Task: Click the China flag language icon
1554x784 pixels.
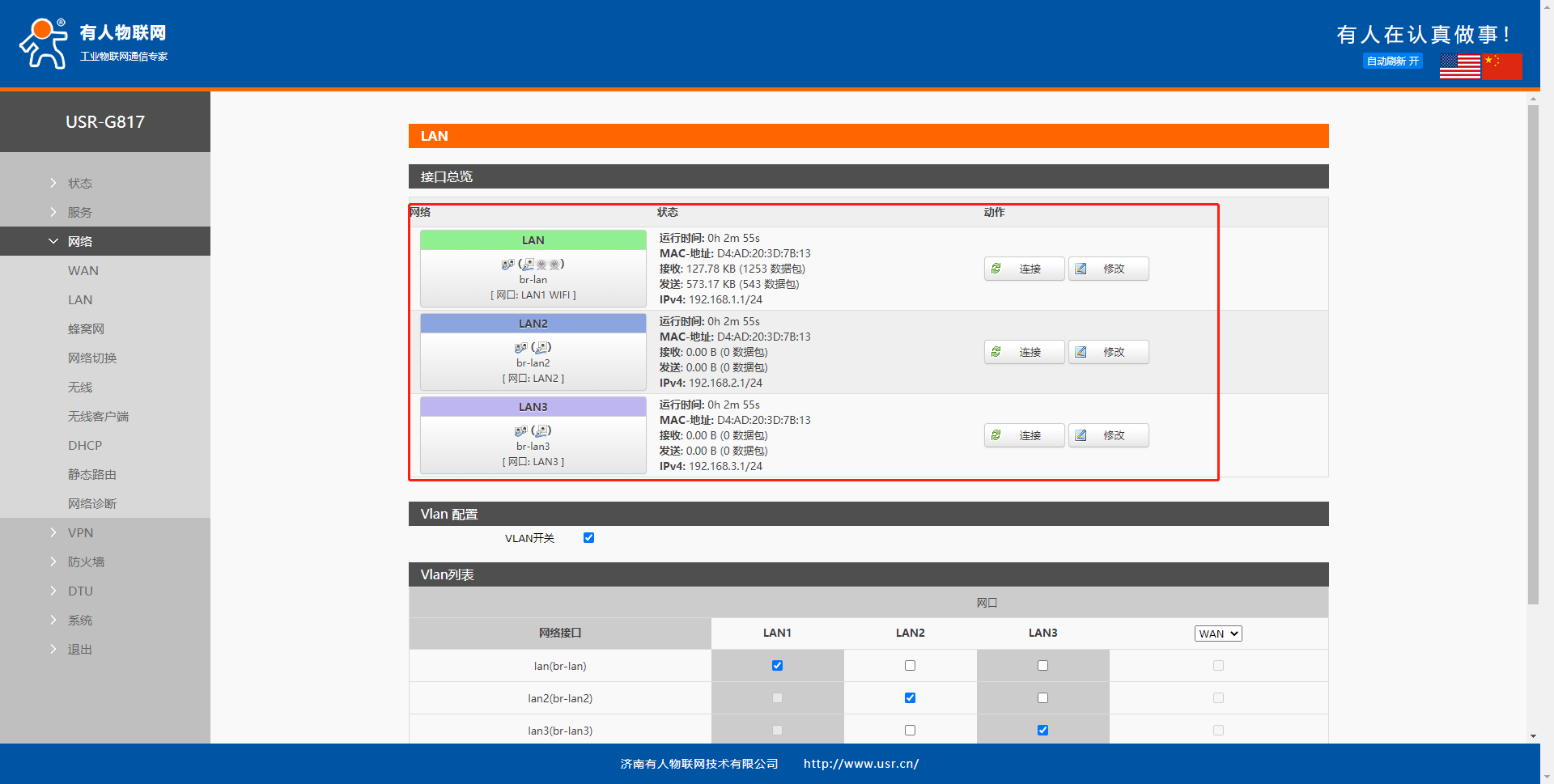Action: [x=1502, y=66]
